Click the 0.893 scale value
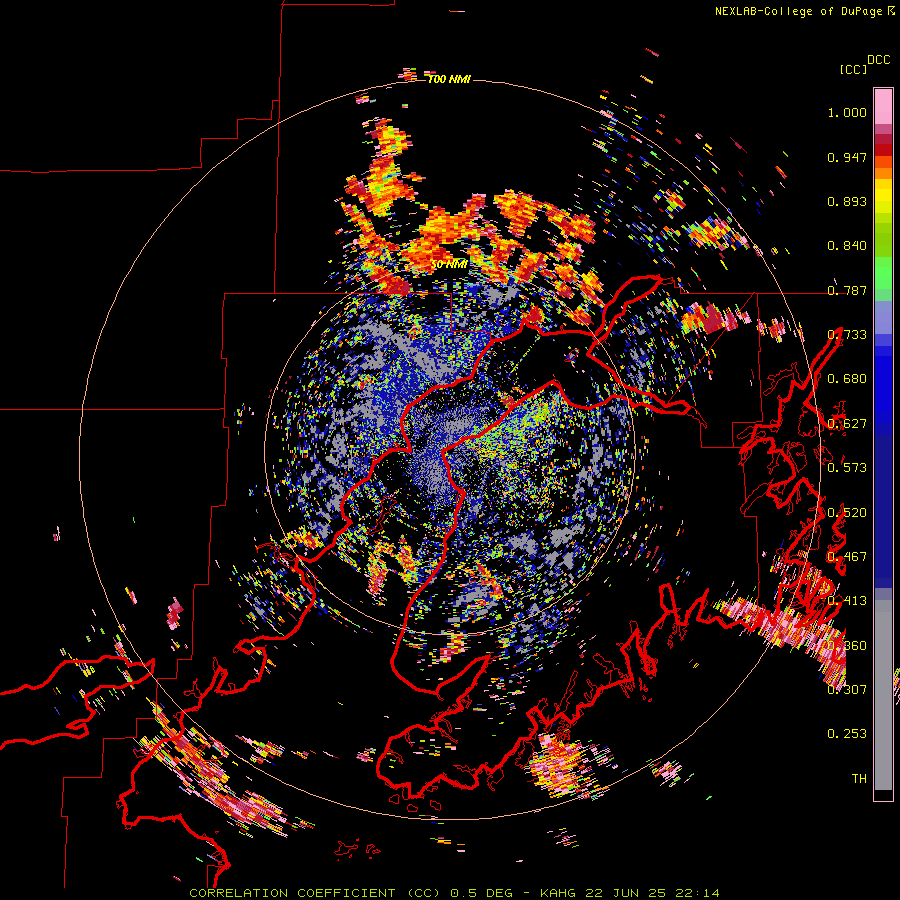 click(847, 201)
